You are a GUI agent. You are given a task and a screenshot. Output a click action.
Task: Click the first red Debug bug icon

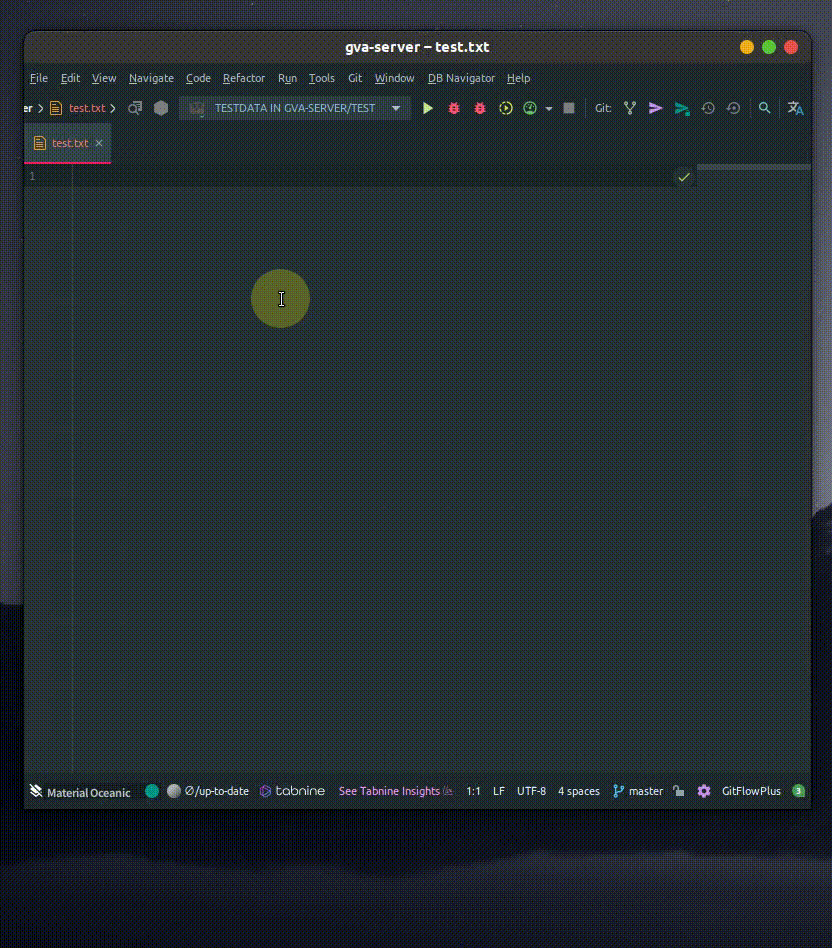454,108
